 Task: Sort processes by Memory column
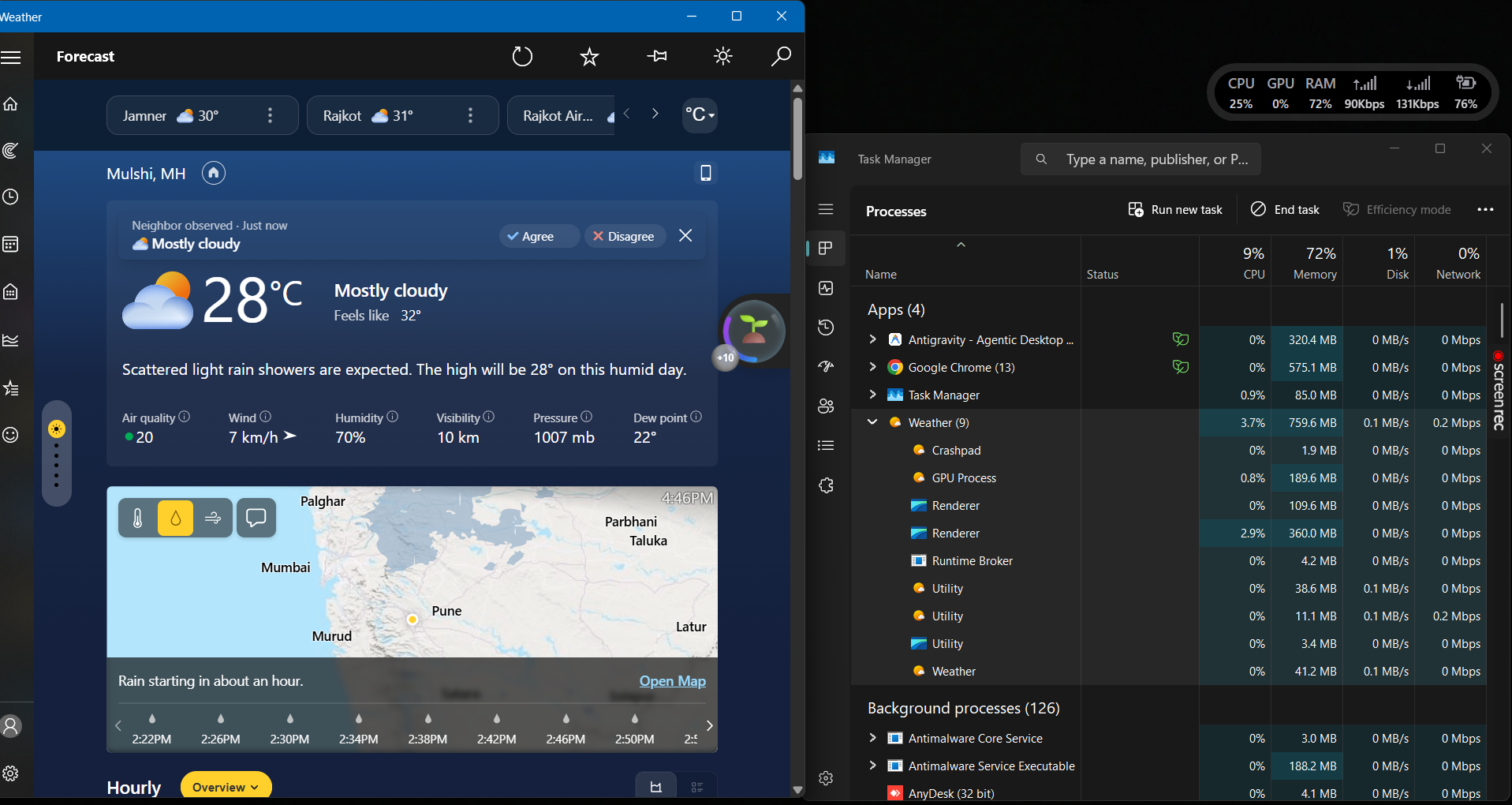1308,262
